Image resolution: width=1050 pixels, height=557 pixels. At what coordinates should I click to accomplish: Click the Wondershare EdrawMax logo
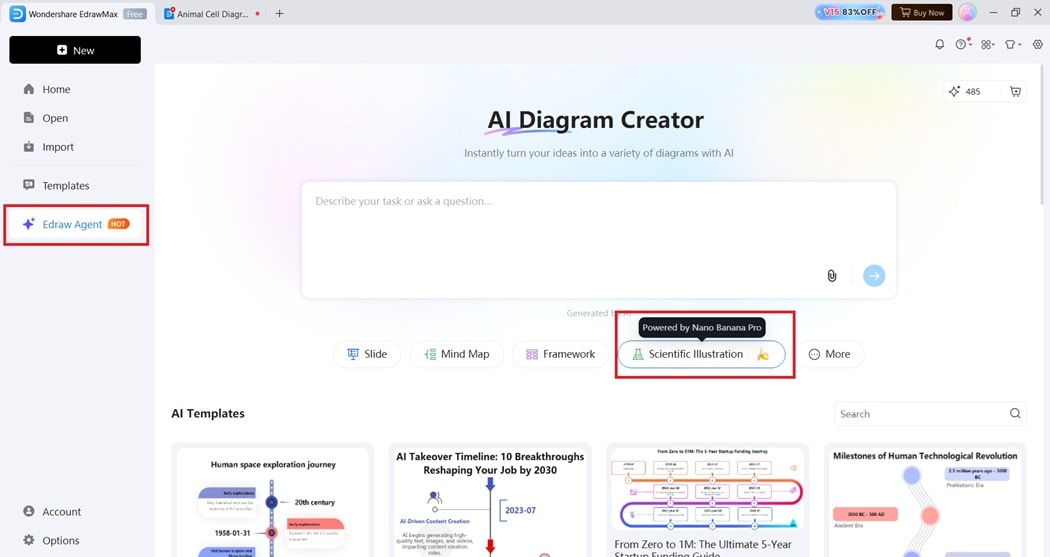click(17, 13)
